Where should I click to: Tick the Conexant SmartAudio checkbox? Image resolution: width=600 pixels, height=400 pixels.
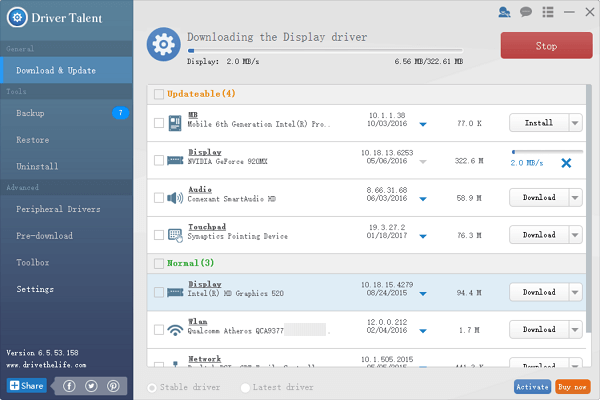pyautogui.click(x=159, y=198)
